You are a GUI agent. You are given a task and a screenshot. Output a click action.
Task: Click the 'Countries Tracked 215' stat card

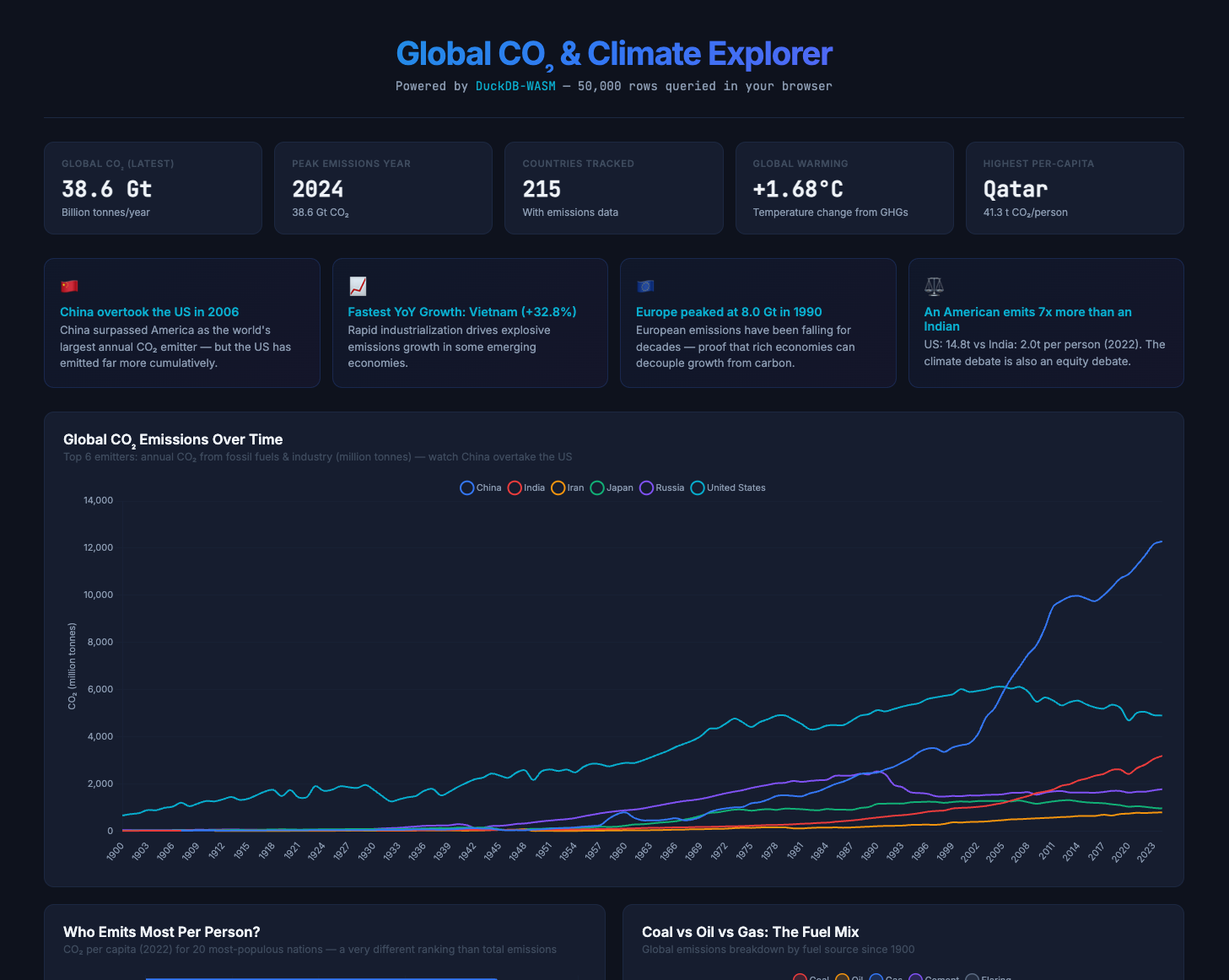point(613,188)
